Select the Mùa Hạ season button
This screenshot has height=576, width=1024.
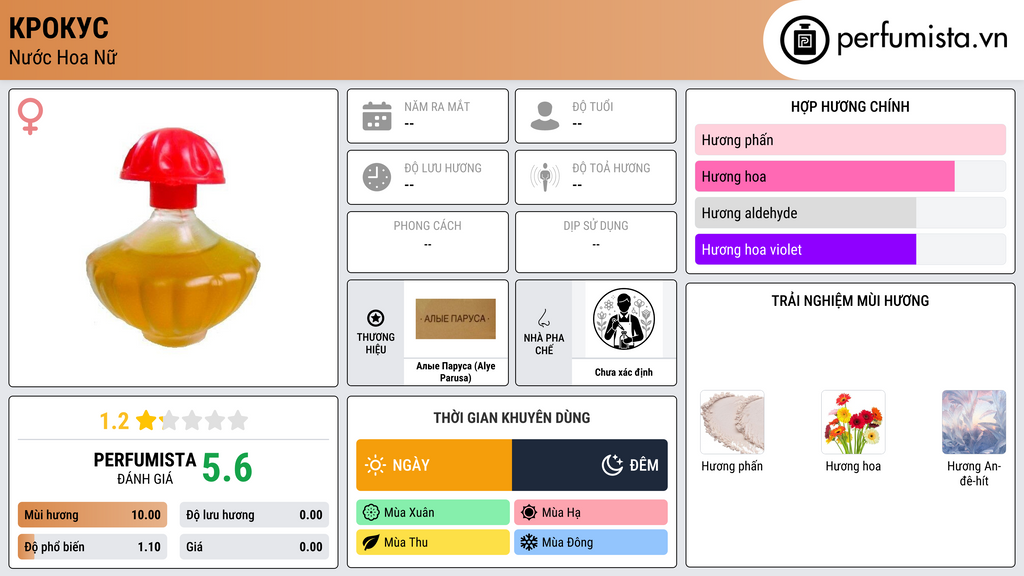(591, 513)
